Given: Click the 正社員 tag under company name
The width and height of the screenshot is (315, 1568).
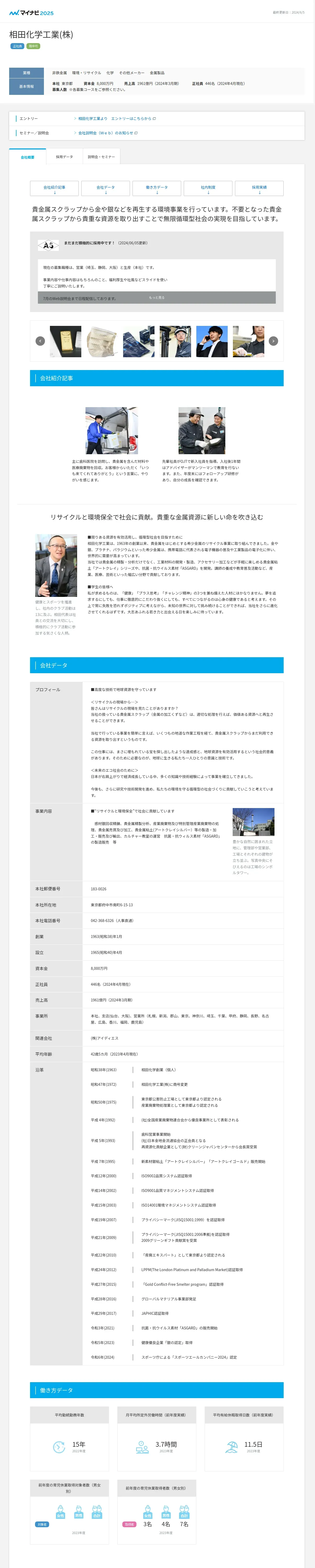Looking at the screenshot, I should pos(17,46).
